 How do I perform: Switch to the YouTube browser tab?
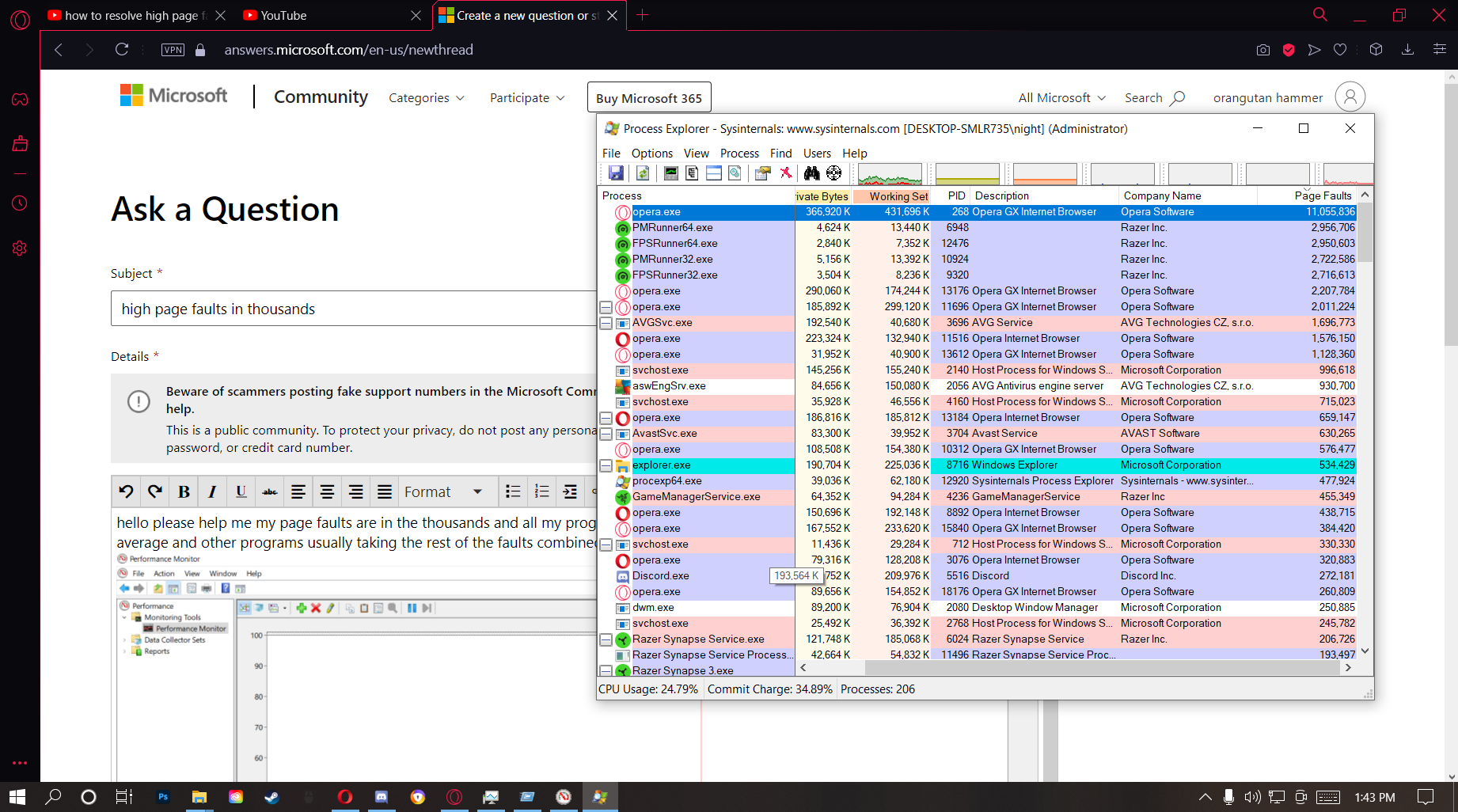coord(283,16)
